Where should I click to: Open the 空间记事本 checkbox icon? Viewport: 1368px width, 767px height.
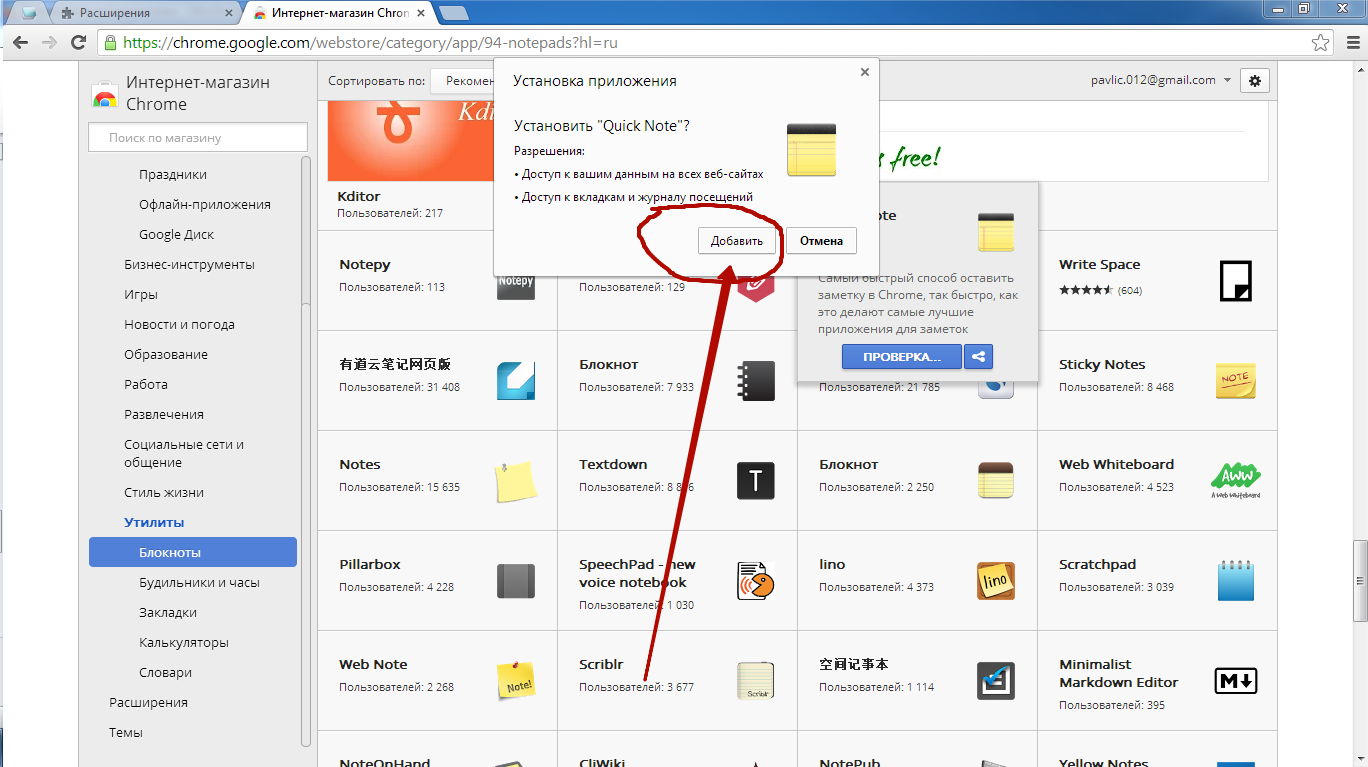pyautogui.click(x=996, y=681)
